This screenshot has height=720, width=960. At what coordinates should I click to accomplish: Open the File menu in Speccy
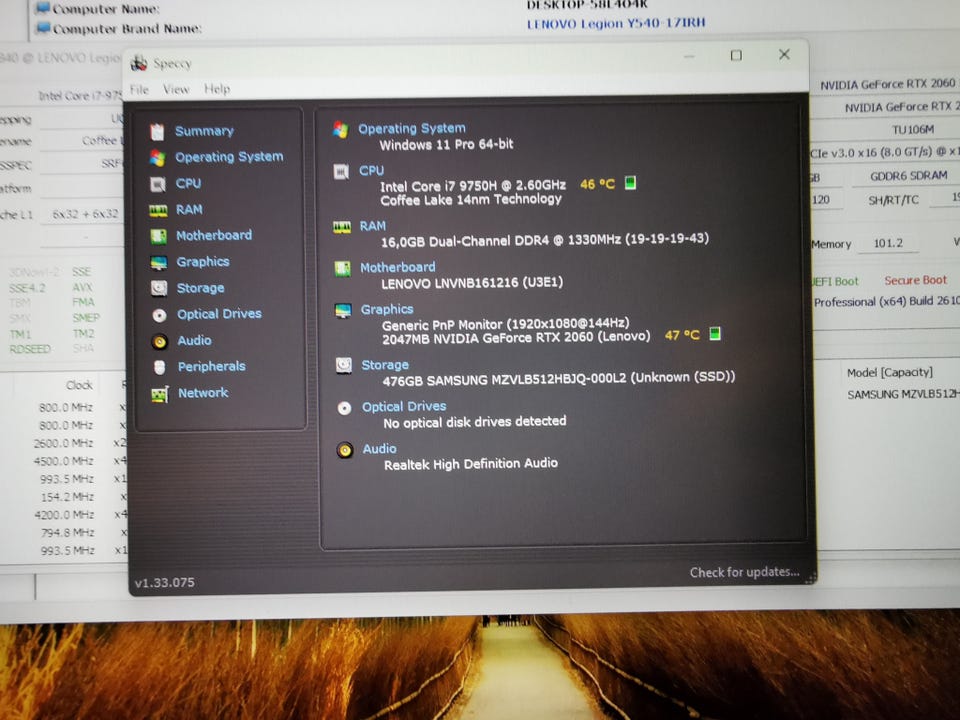tap(139, 89)
